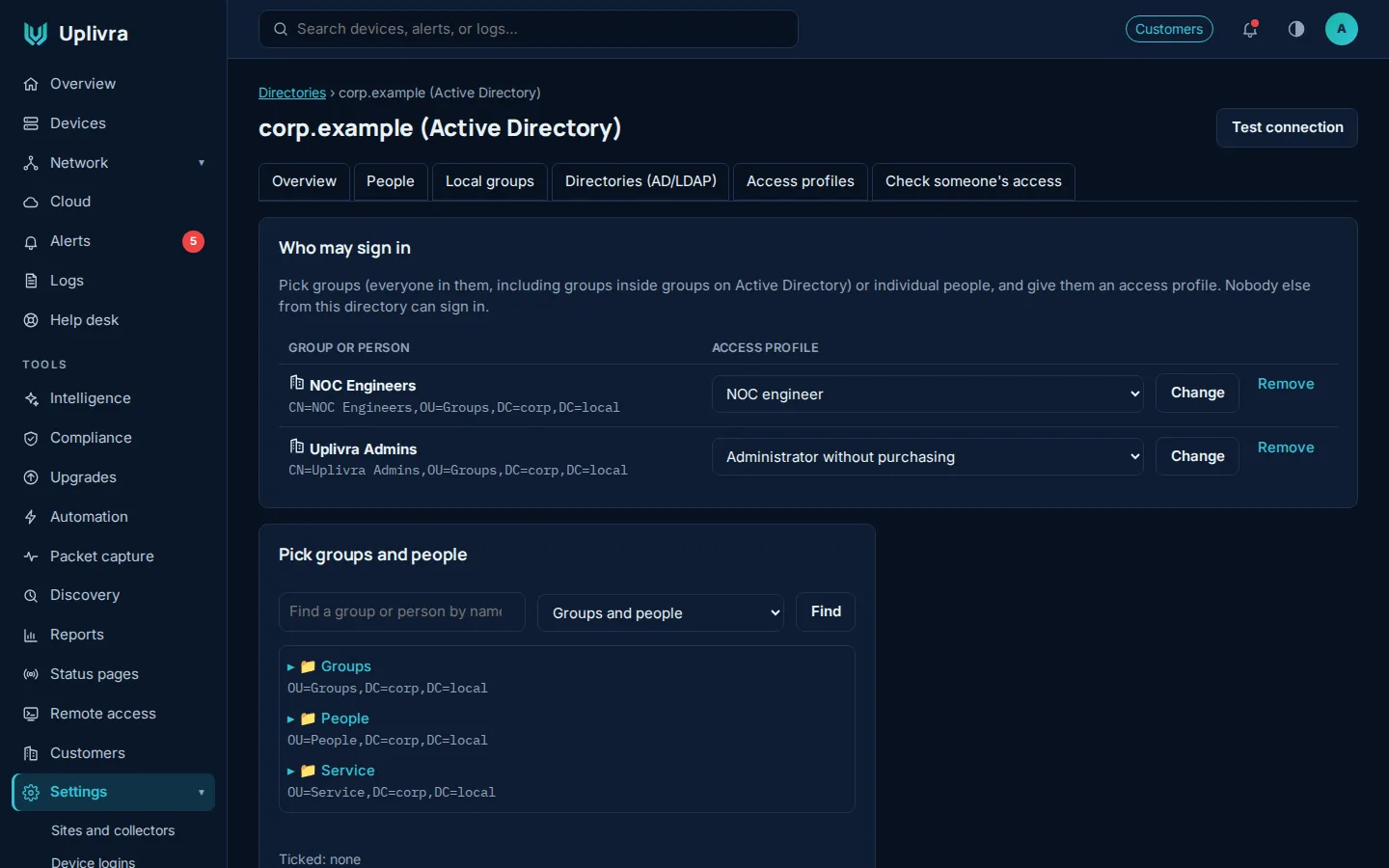Open the Access profiles tab
The image size is (1389, 868).
pos(801,181)
